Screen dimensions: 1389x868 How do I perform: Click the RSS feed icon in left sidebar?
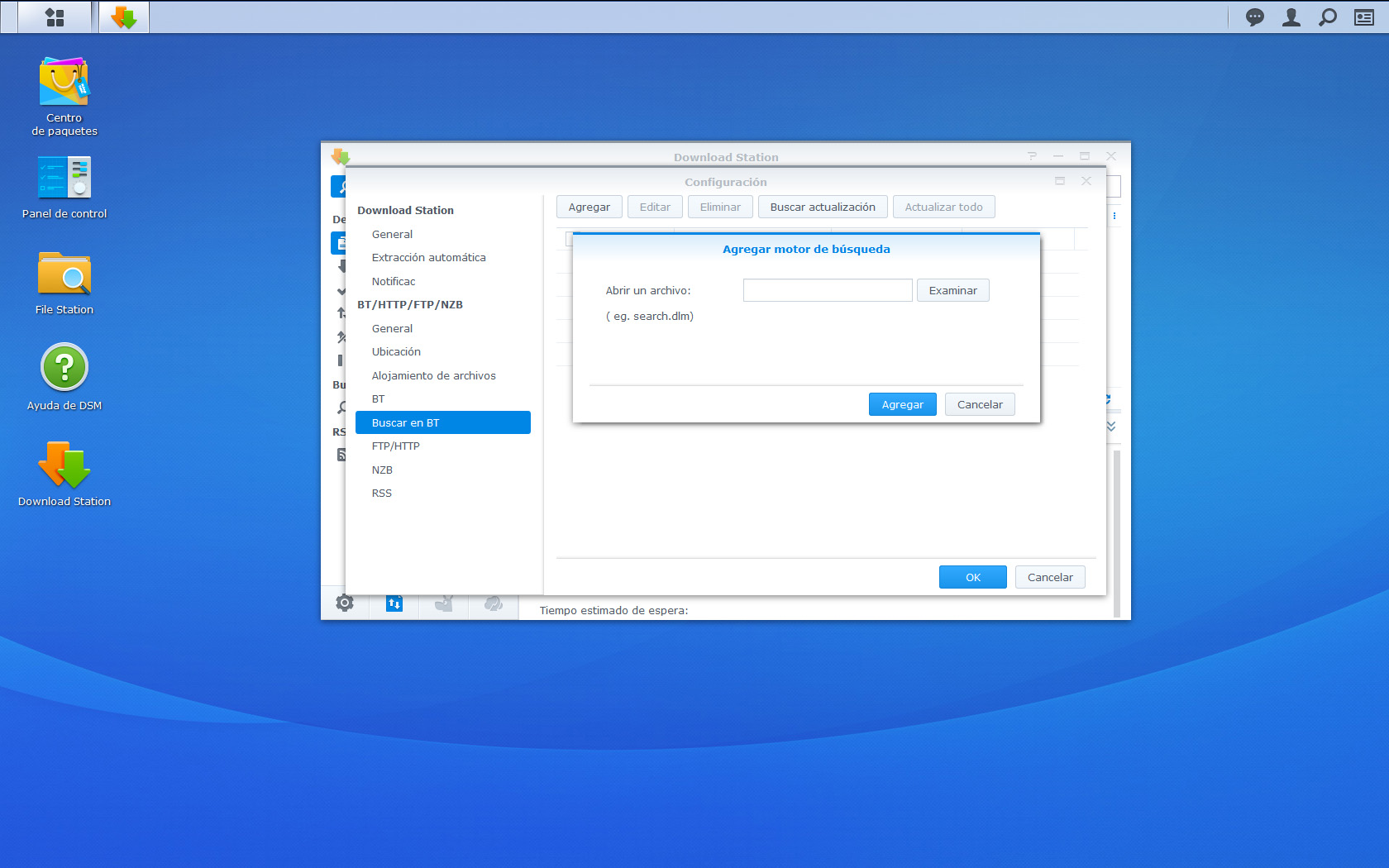point(341,455)
